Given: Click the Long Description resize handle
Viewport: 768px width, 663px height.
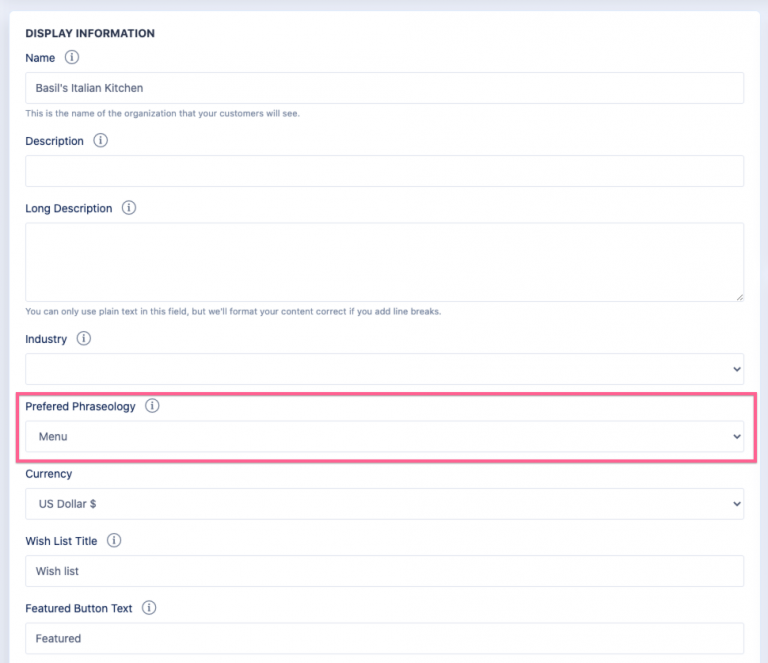Looking at the screenshot, I should (x=739, y=297).
